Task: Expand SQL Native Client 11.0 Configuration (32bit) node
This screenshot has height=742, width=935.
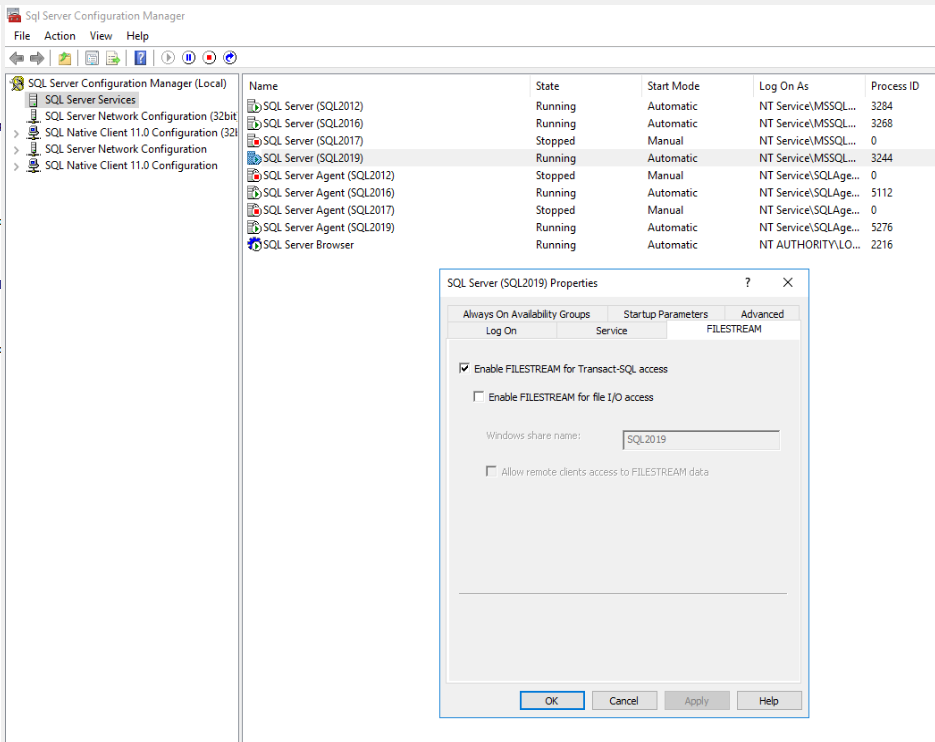Action: [16, 133]
